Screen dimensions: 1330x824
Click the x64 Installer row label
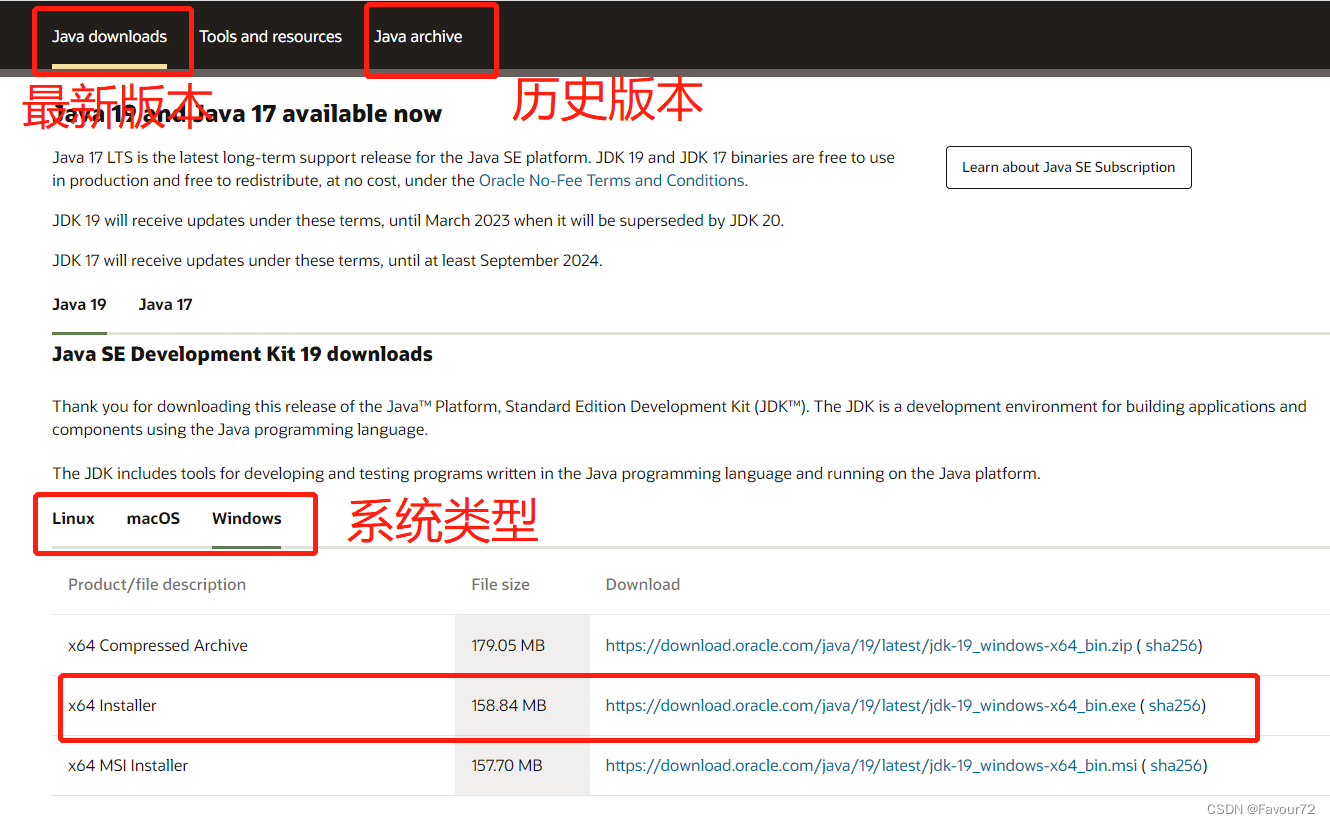pyautogui.click(x=112, y=705)
